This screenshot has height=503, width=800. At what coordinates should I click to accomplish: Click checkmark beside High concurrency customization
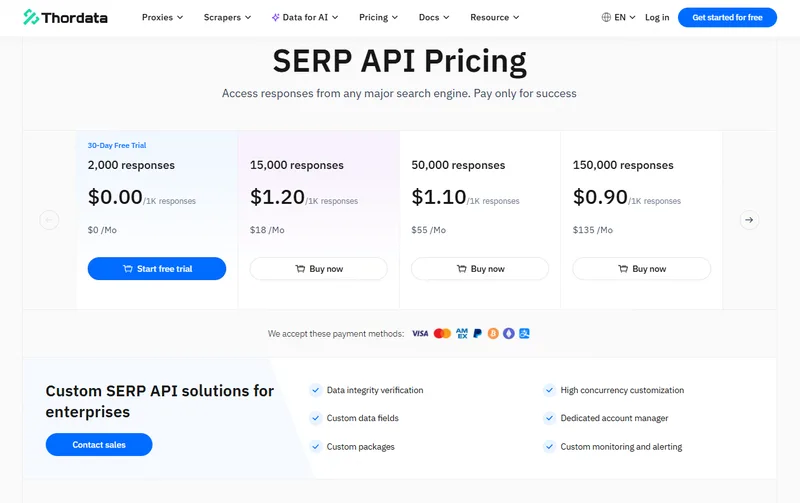pos(549,390)
